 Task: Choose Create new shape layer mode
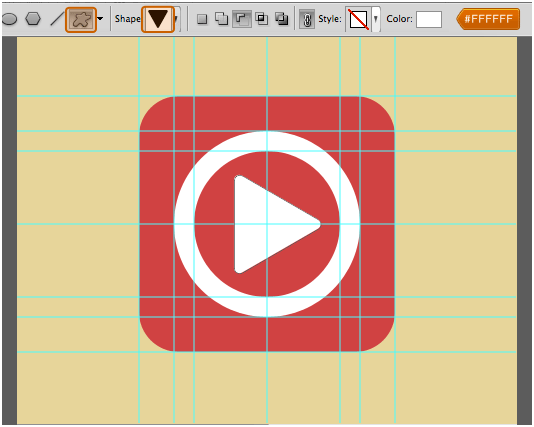[x=202, y=19]
